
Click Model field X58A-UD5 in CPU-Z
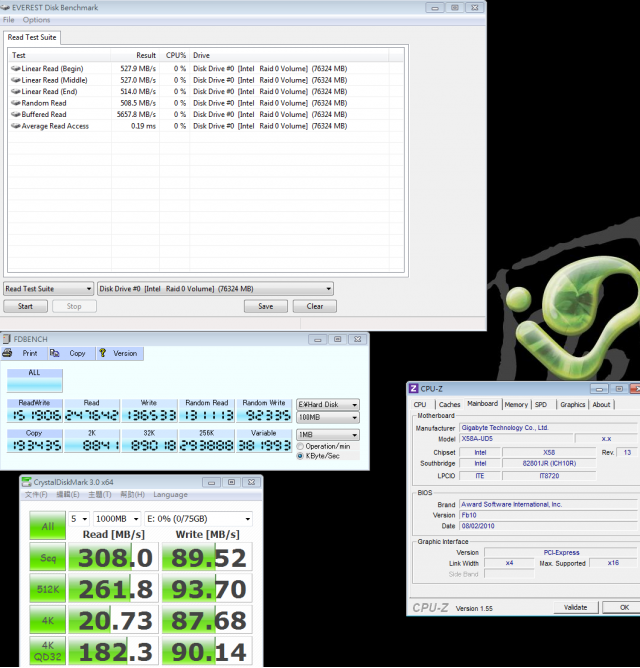516,438
